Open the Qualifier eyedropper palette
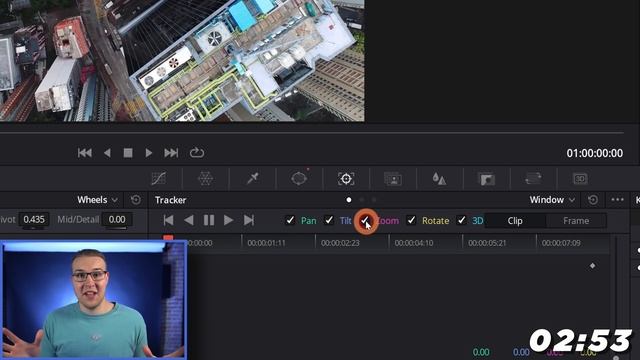The height and width of the screenshot is (360, 640). pos(253,179)
